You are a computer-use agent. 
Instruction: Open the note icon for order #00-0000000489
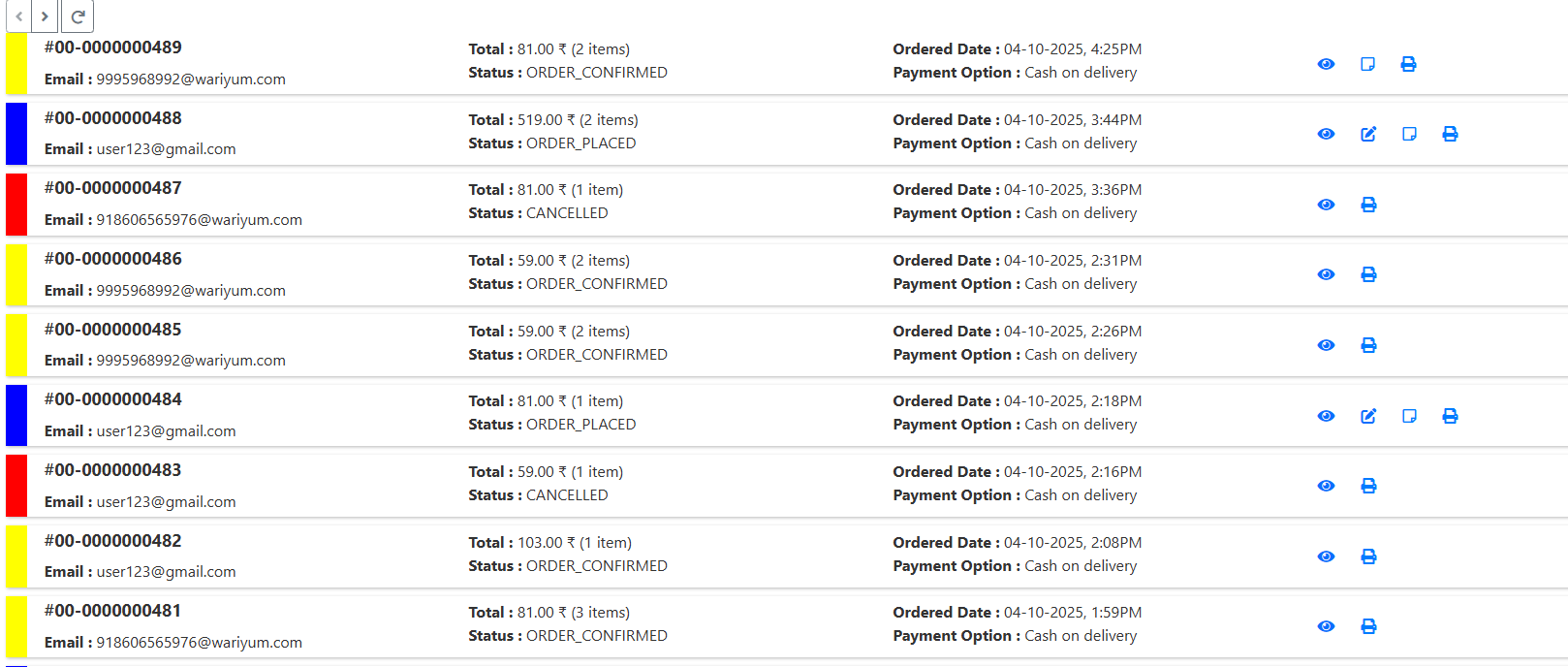point(1367,64)
